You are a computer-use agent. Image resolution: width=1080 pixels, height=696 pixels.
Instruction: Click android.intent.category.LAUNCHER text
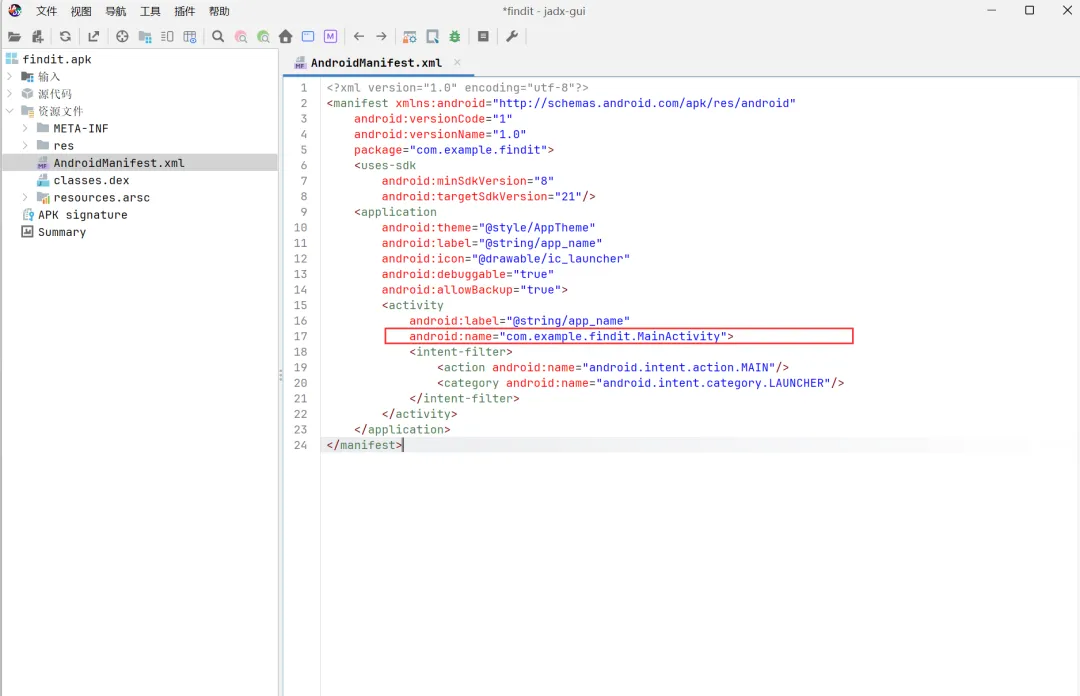(x=714, y=383)
